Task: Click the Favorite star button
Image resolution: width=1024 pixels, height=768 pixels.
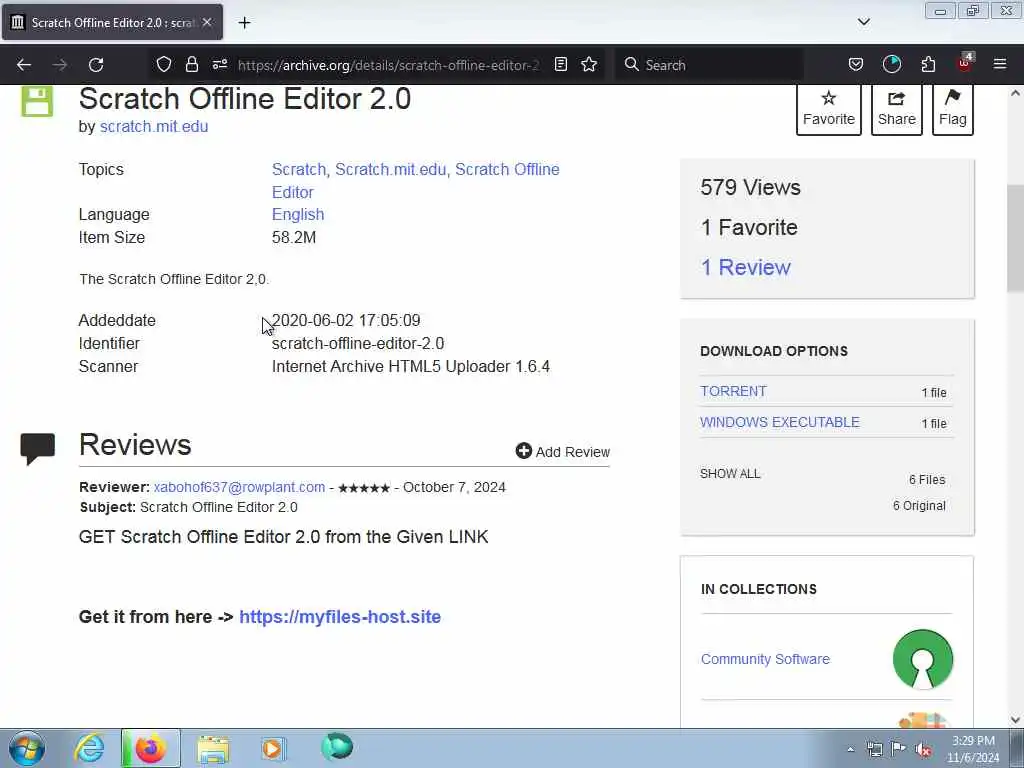Action: [x=829, y=108]
